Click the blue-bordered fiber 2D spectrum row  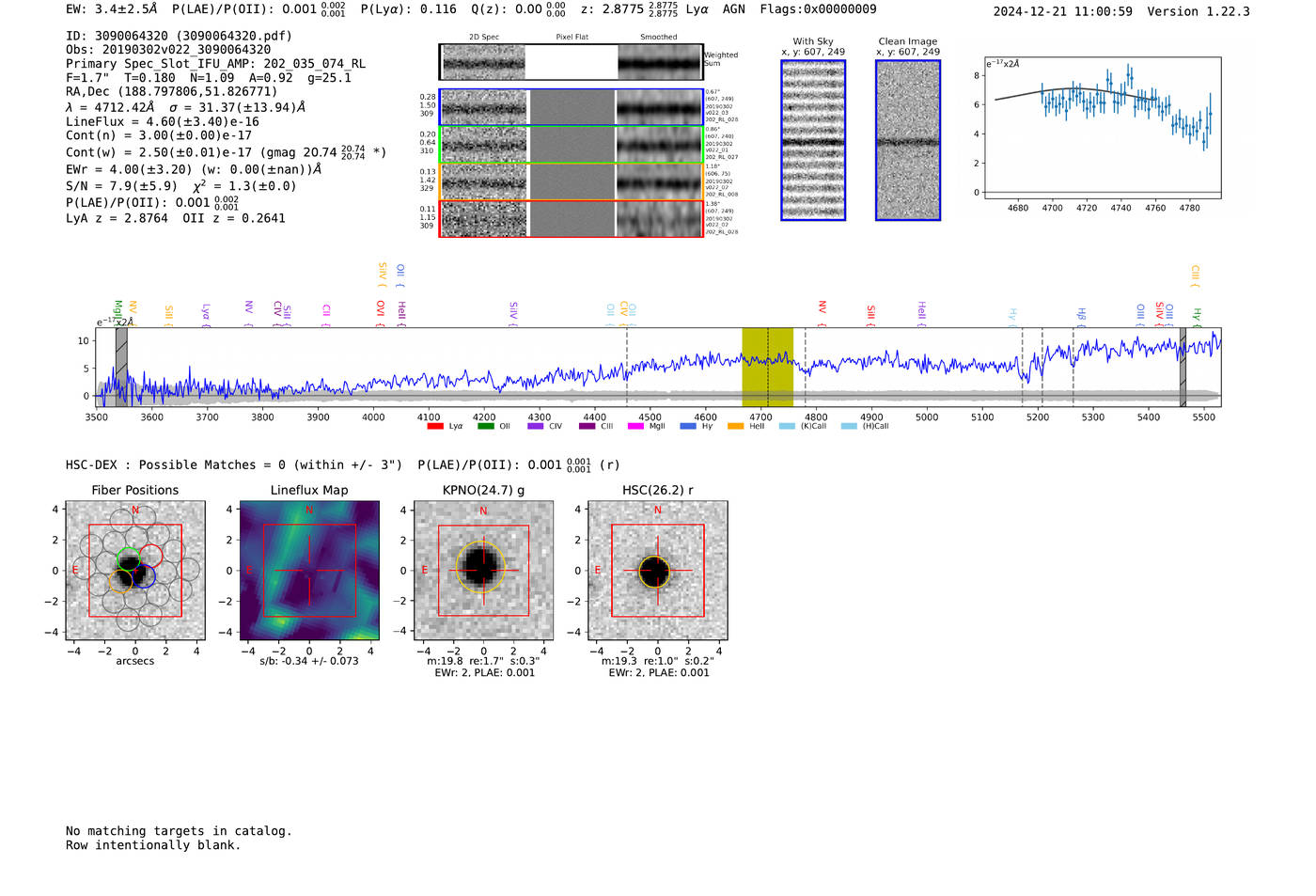[571, 107]
